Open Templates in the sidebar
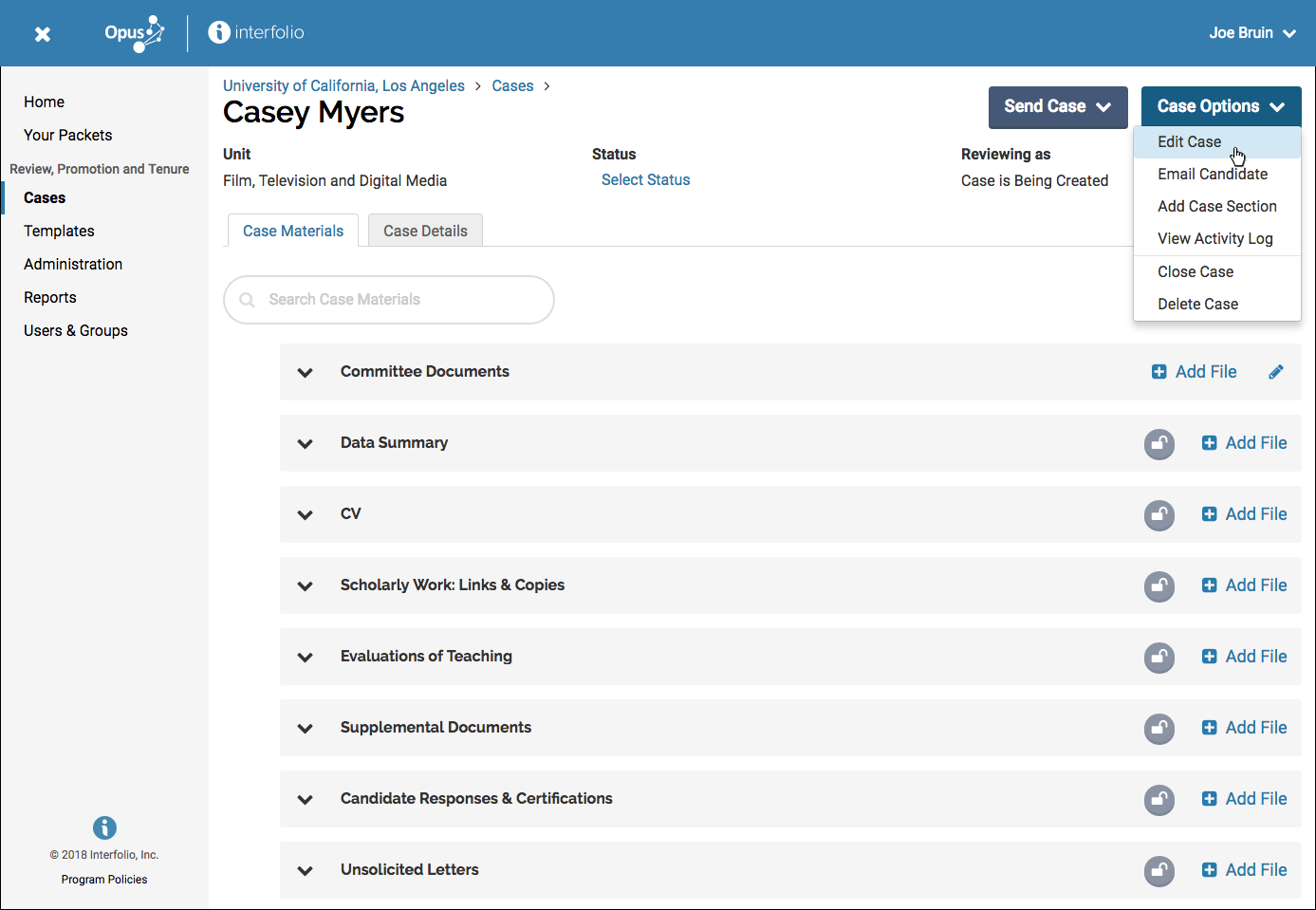 point(59,232)
